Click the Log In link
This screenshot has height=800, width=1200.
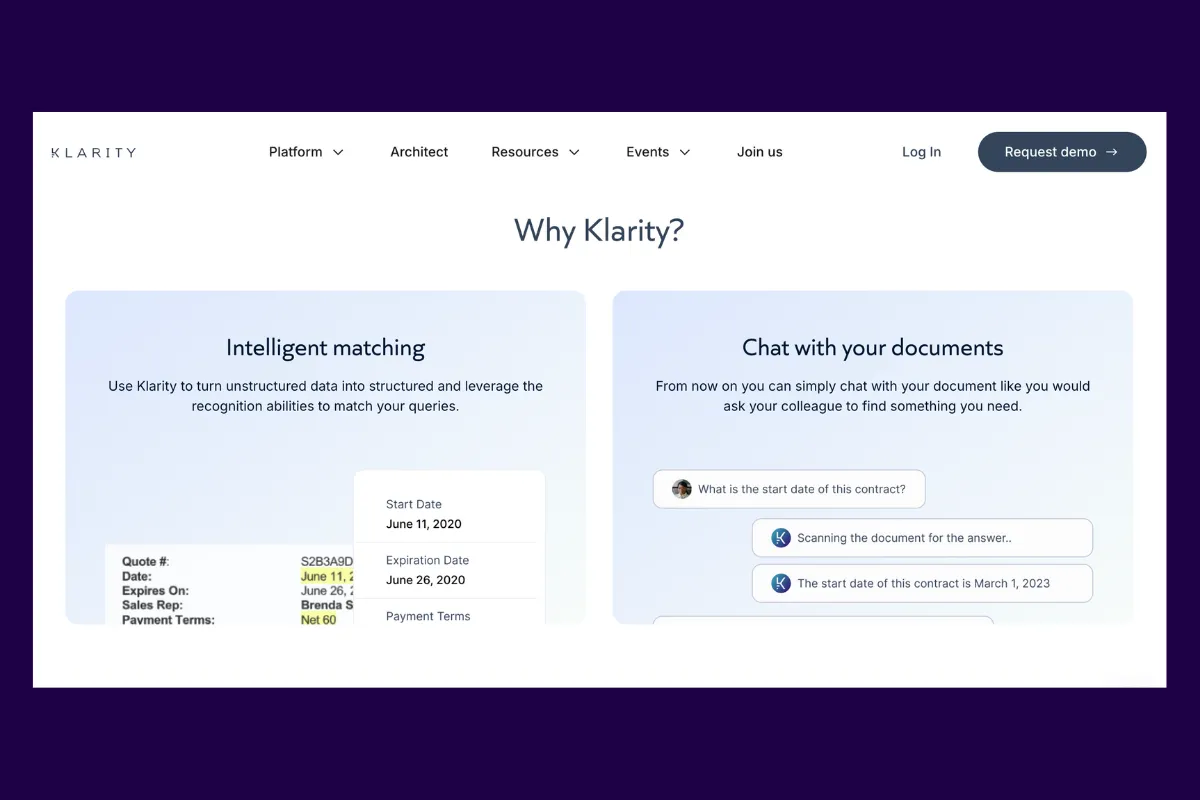click(x=921, y=152)
